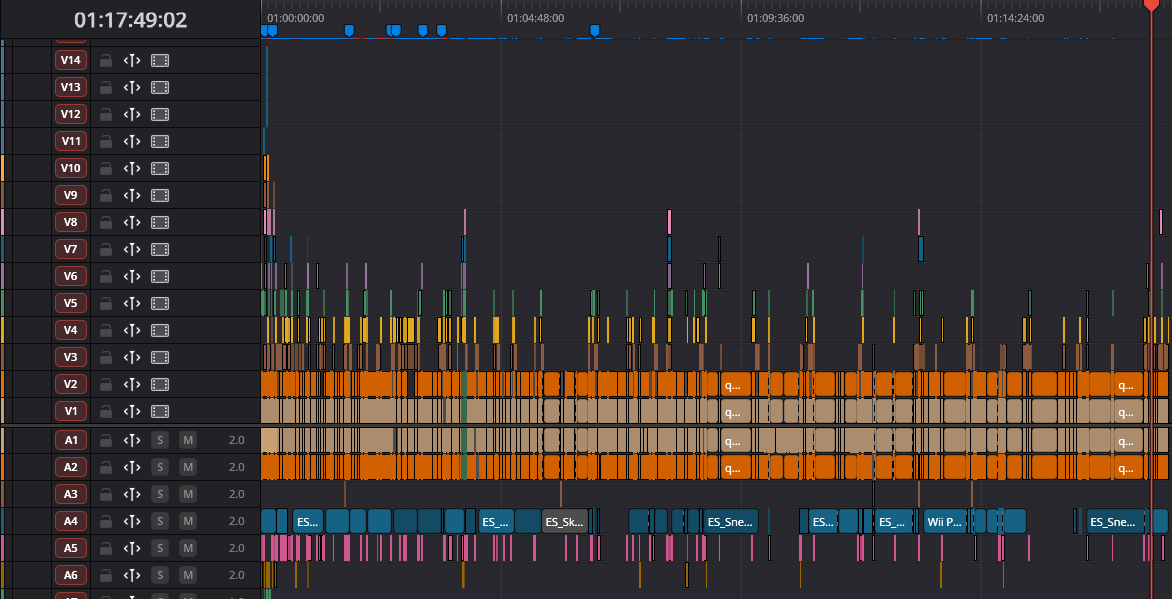The image size is (1172, 599).
Task: Lock the V10 video track
Action: coord(106,168)
